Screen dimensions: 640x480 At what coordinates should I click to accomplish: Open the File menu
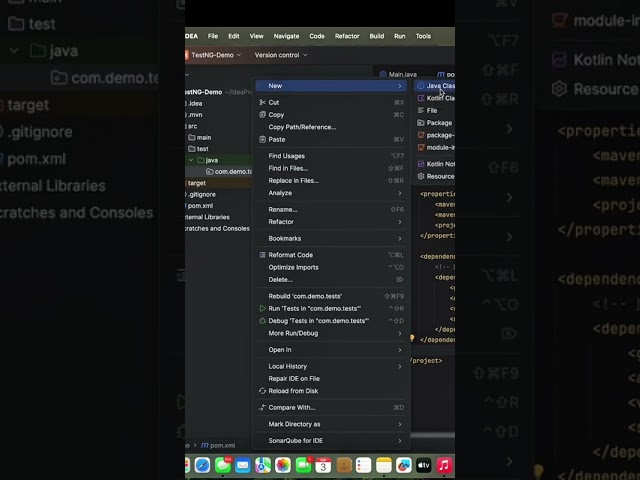213,36
